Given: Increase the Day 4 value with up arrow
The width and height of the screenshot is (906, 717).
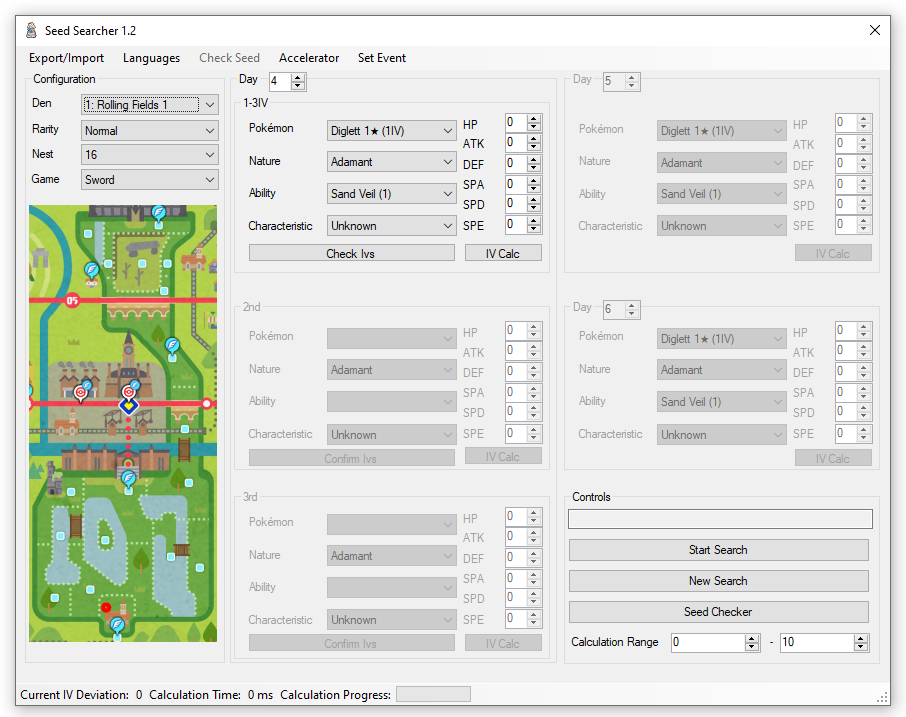Looking at the screenshot, I should click(x=298, y=76).
